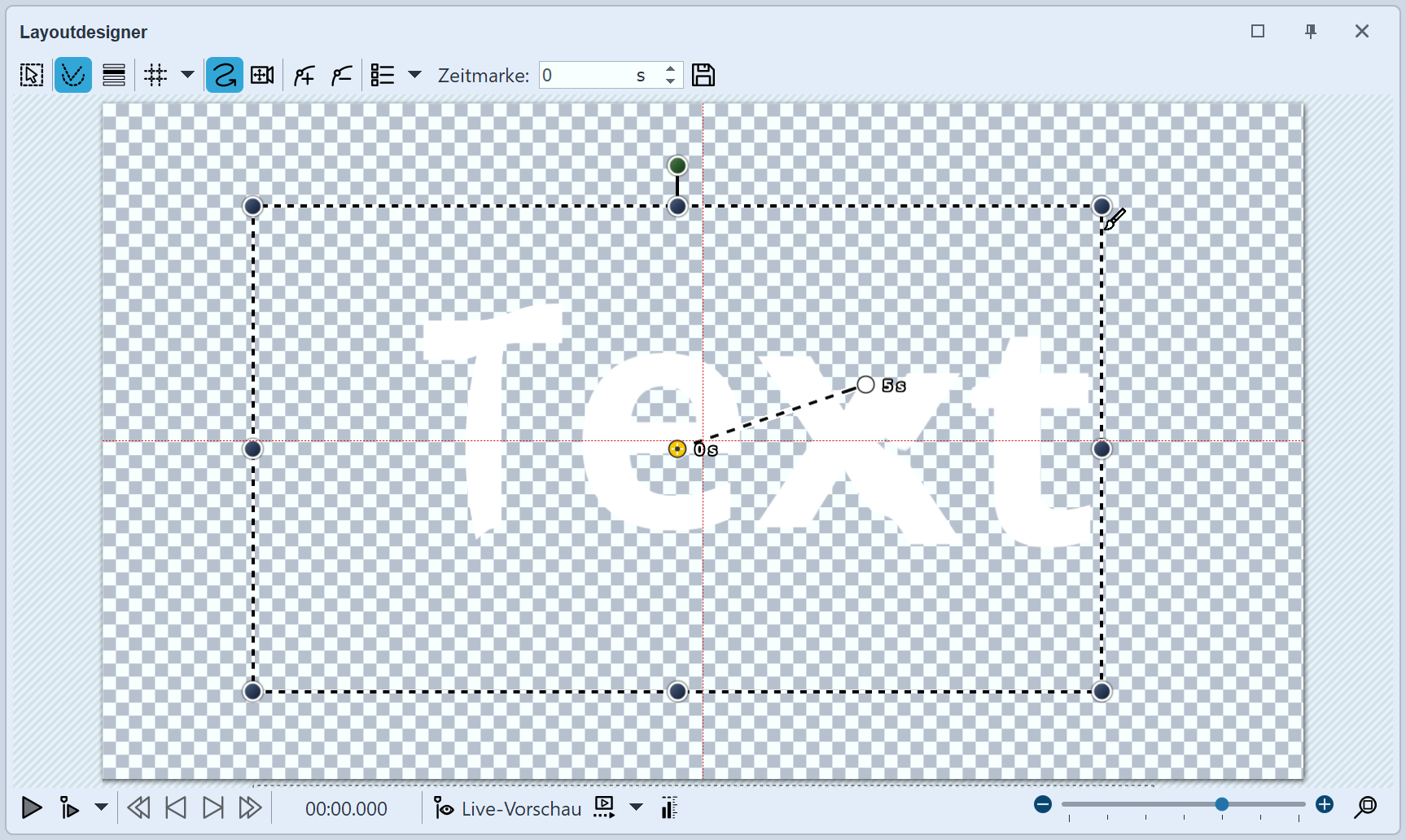Click the list layout icon in toolbar

click(x=383, y=76)
